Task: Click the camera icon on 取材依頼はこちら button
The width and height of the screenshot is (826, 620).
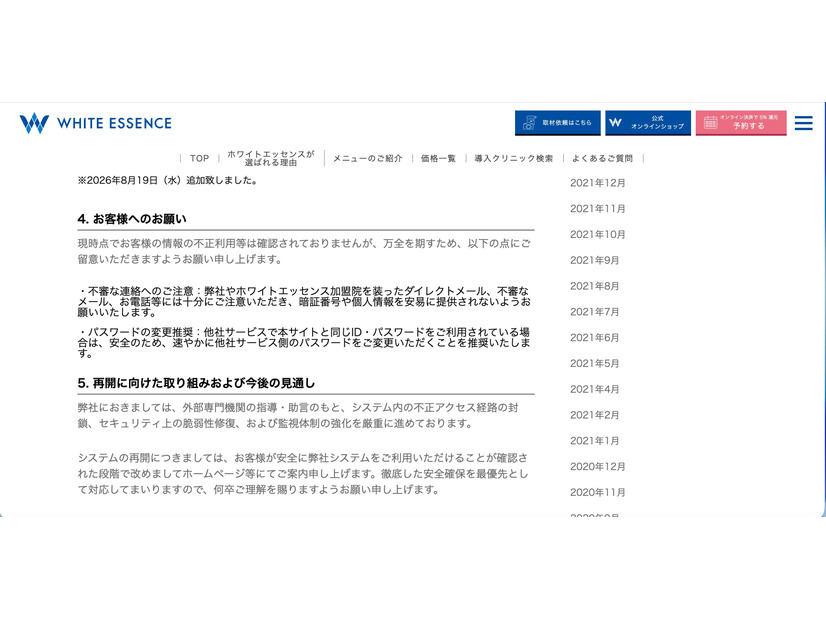Action: 529,123
